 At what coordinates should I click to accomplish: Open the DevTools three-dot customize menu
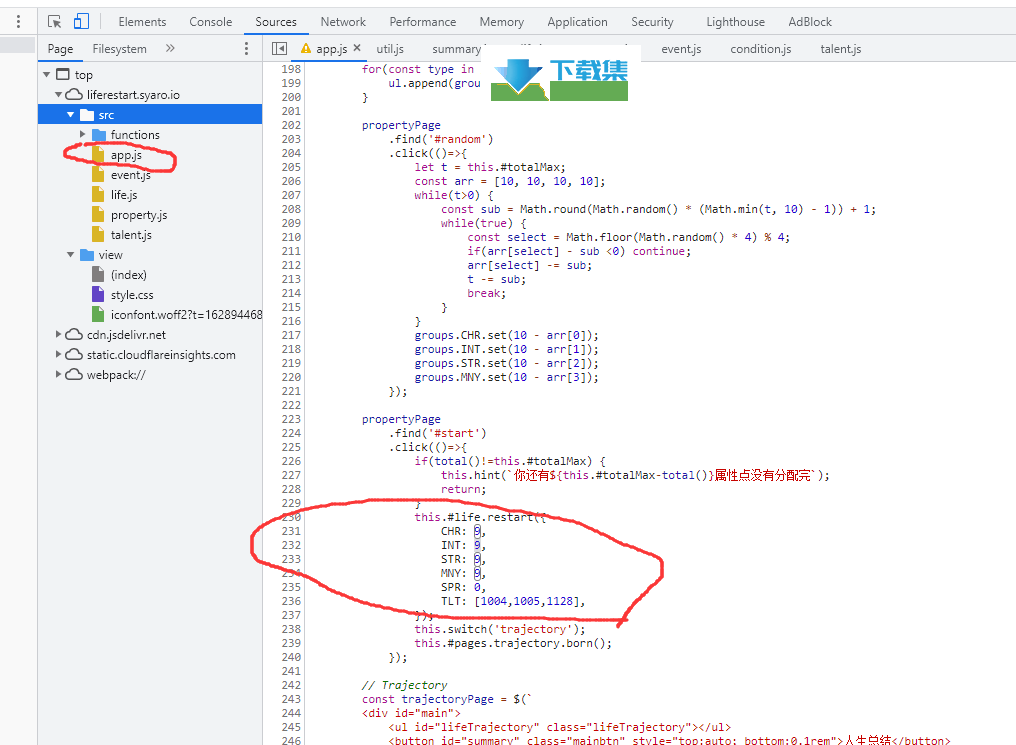point(18,22)
